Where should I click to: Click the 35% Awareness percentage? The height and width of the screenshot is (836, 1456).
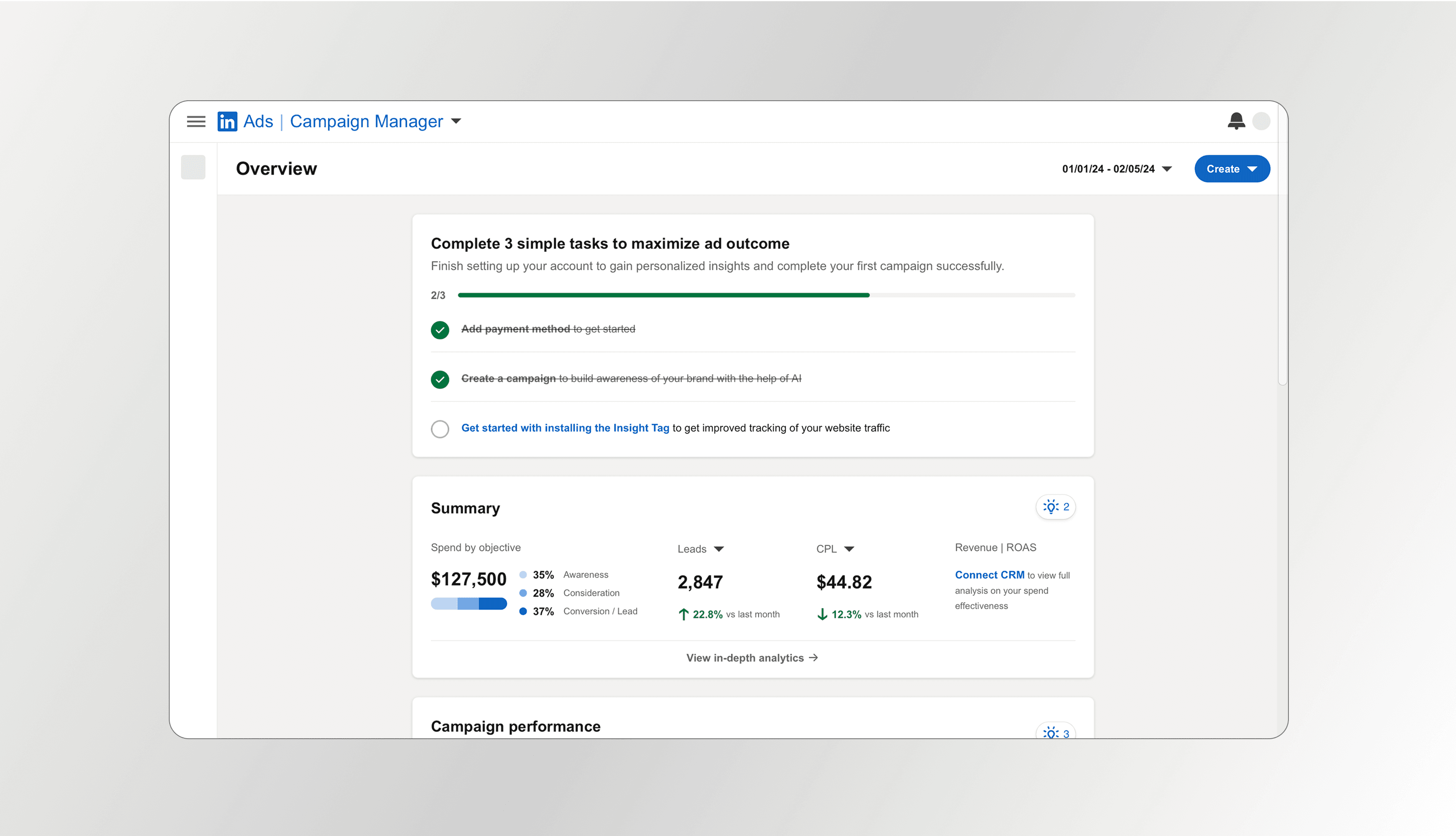click(x=543, y=575)
